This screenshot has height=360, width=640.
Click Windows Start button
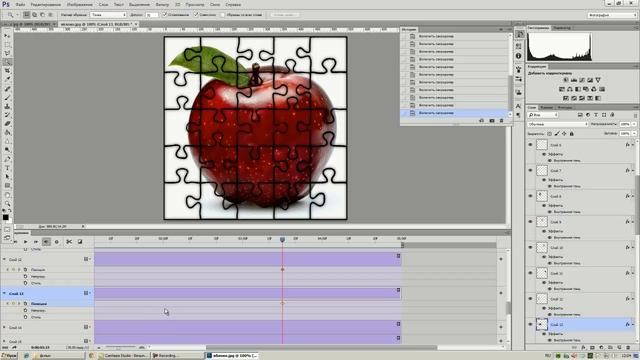(9, 356)
